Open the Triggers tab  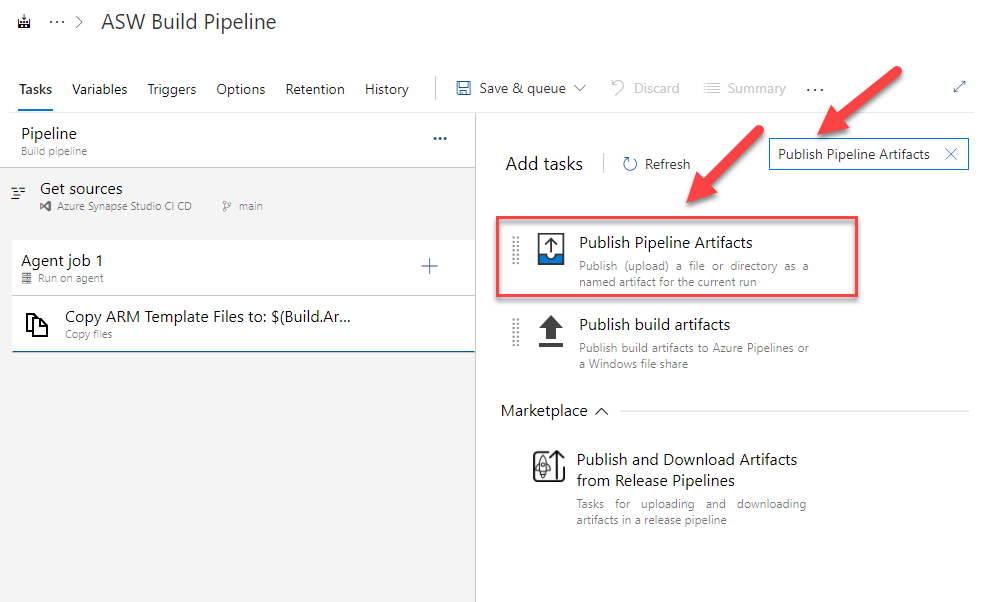click(x=172, y=89)
